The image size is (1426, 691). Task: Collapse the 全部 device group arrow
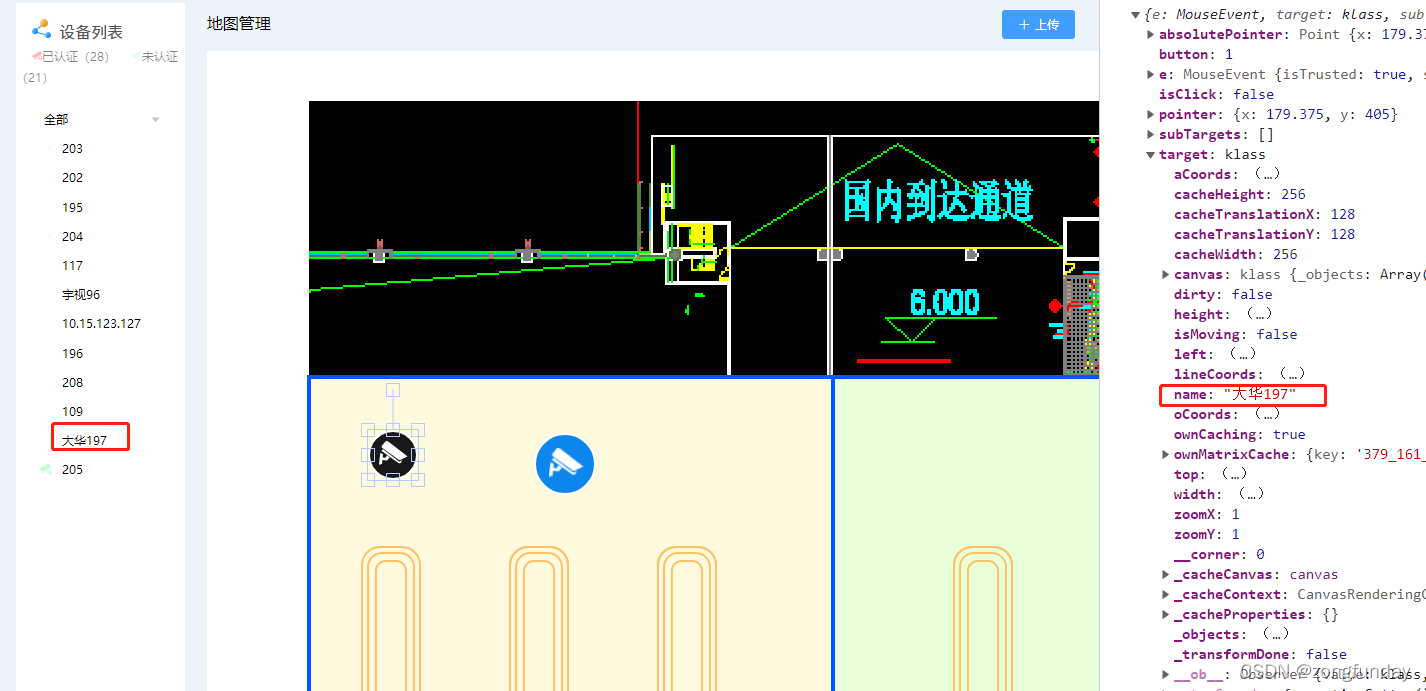[x=155, y=120]
